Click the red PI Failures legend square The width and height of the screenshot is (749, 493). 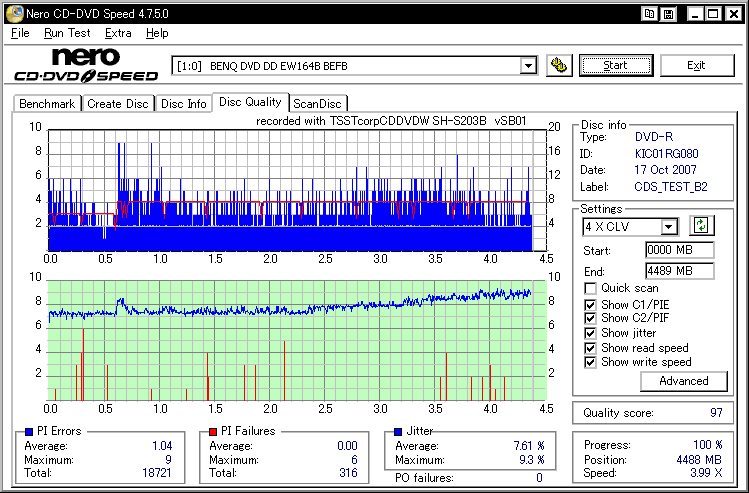pos(212,431)
